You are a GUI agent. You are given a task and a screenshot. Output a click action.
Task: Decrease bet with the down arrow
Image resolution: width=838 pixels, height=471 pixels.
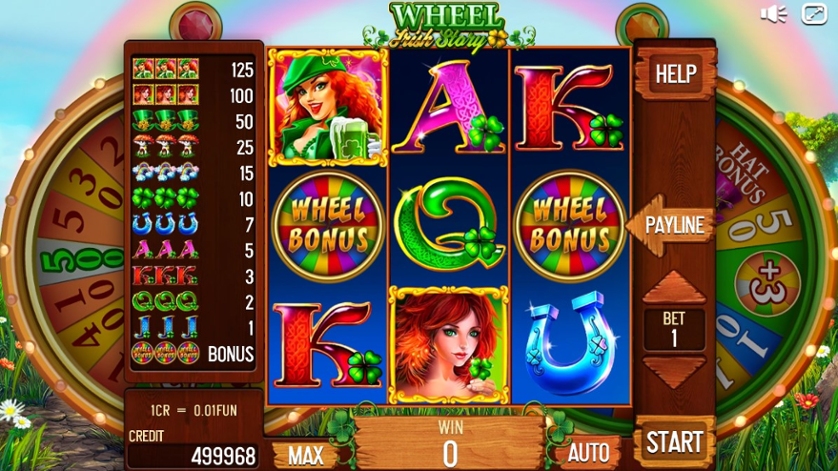(674, 370)
